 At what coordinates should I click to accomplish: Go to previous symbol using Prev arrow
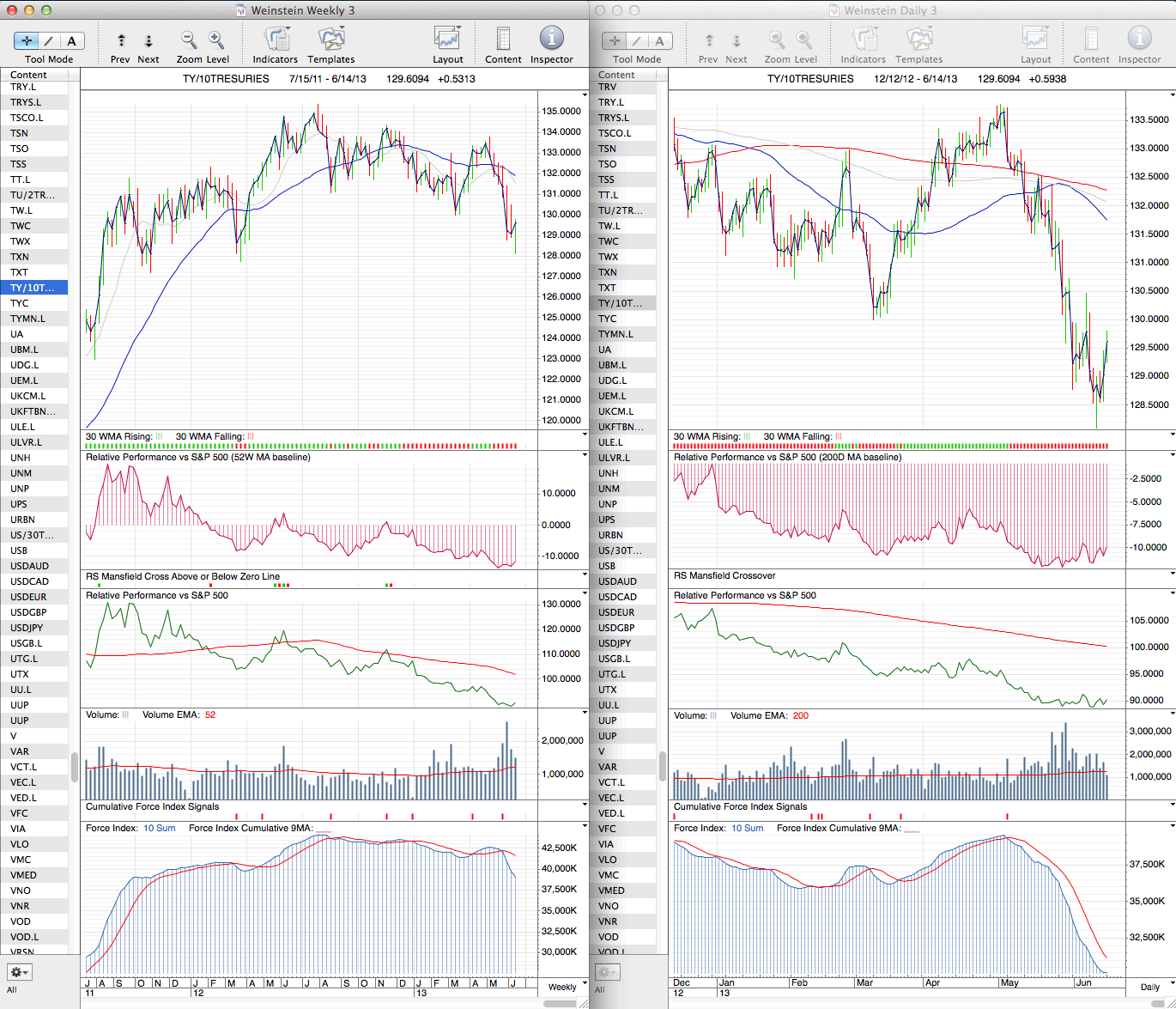click(121, 41)
